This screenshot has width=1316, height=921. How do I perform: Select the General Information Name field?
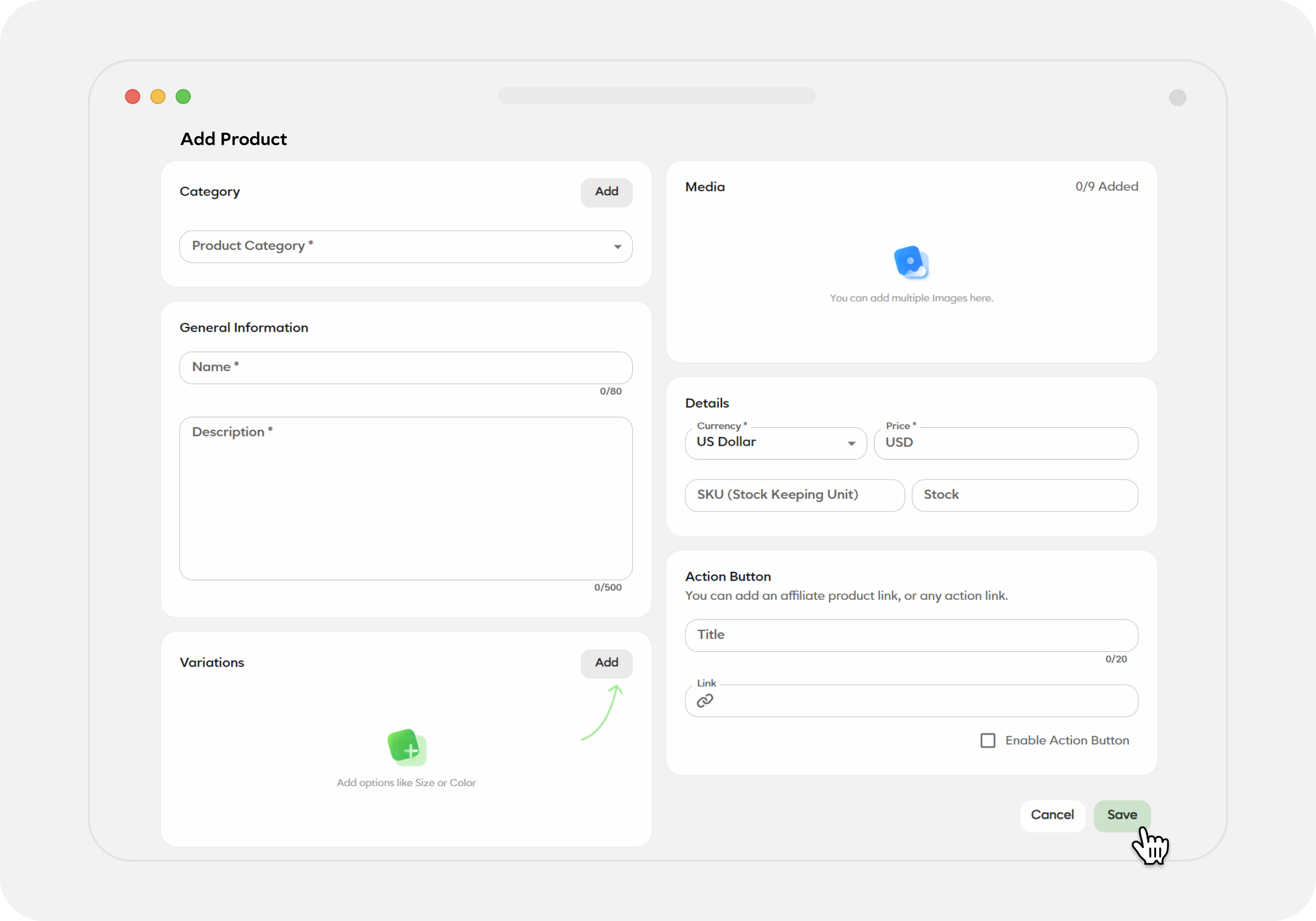(405, 366)
